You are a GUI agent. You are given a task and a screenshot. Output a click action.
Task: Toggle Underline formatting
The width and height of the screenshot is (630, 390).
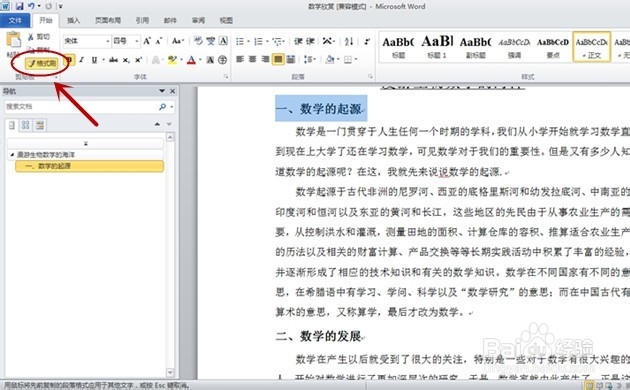94,60
